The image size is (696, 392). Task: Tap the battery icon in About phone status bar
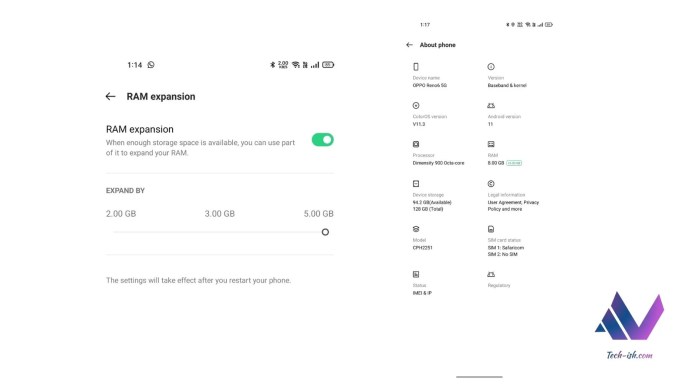[549, 25]
